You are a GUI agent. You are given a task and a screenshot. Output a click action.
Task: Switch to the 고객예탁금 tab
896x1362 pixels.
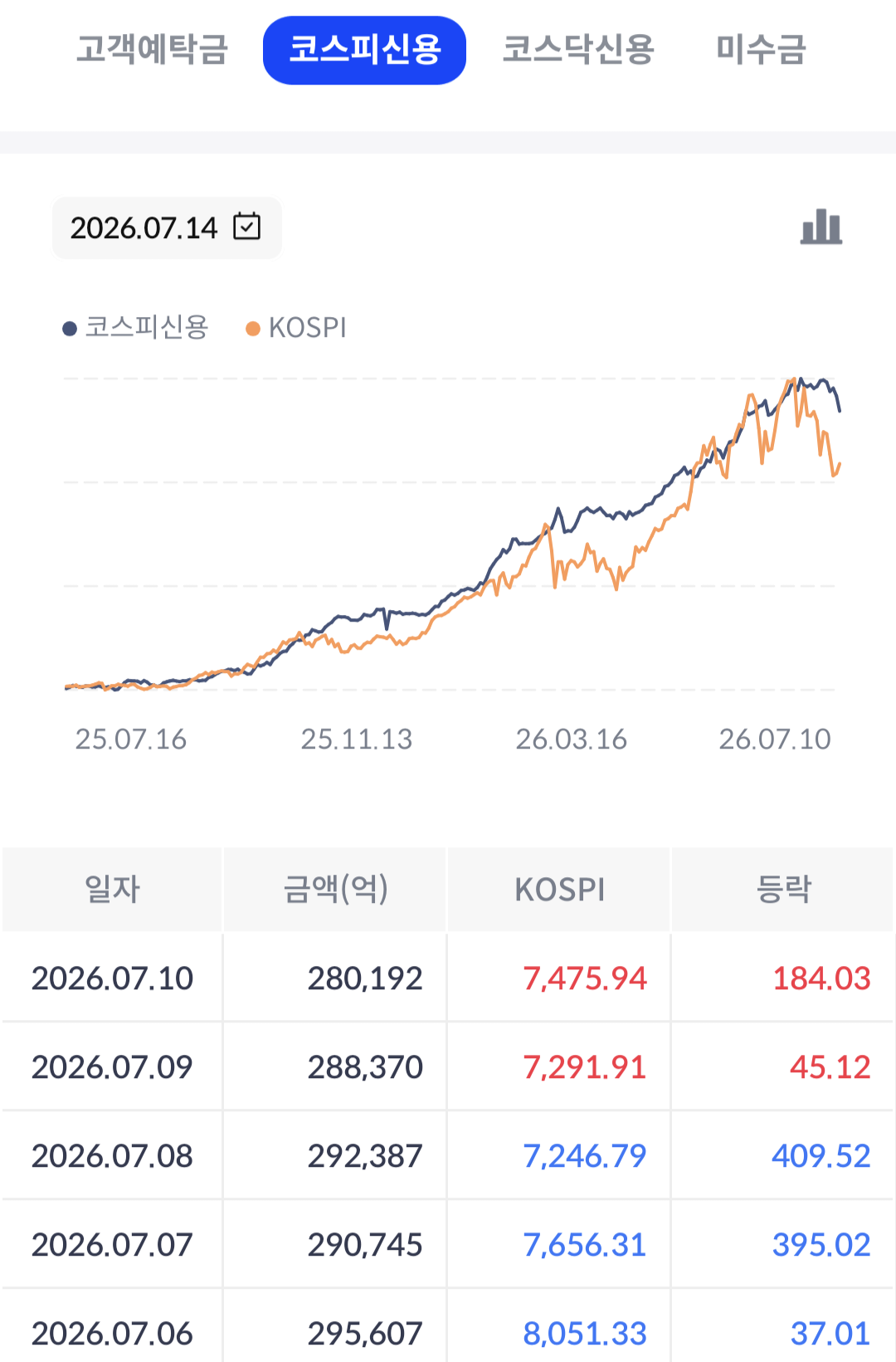(x=152, y=50)
